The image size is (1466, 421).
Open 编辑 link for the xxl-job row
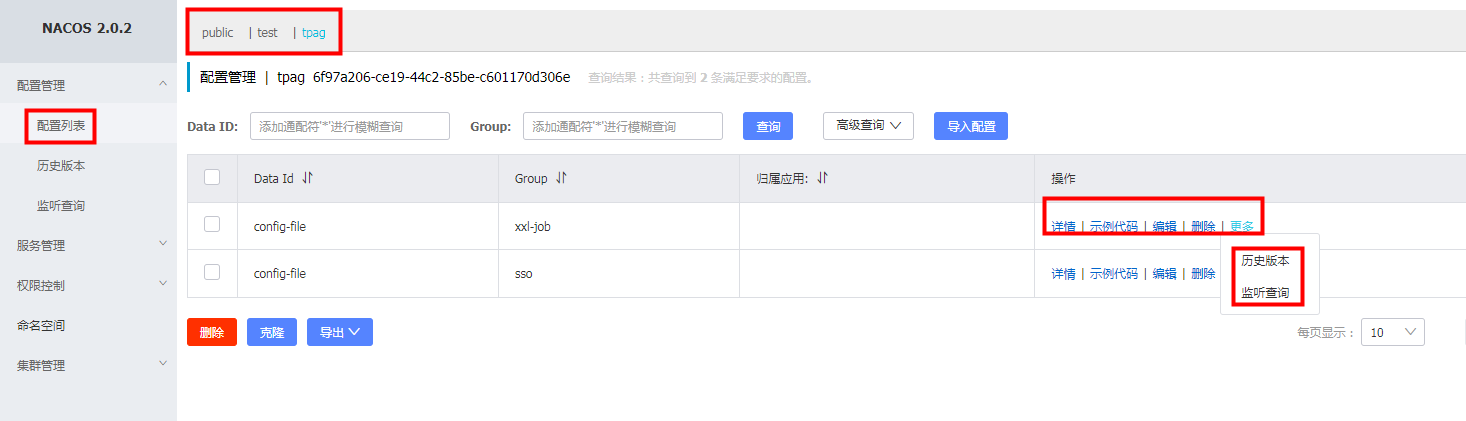coord(1164,226)
